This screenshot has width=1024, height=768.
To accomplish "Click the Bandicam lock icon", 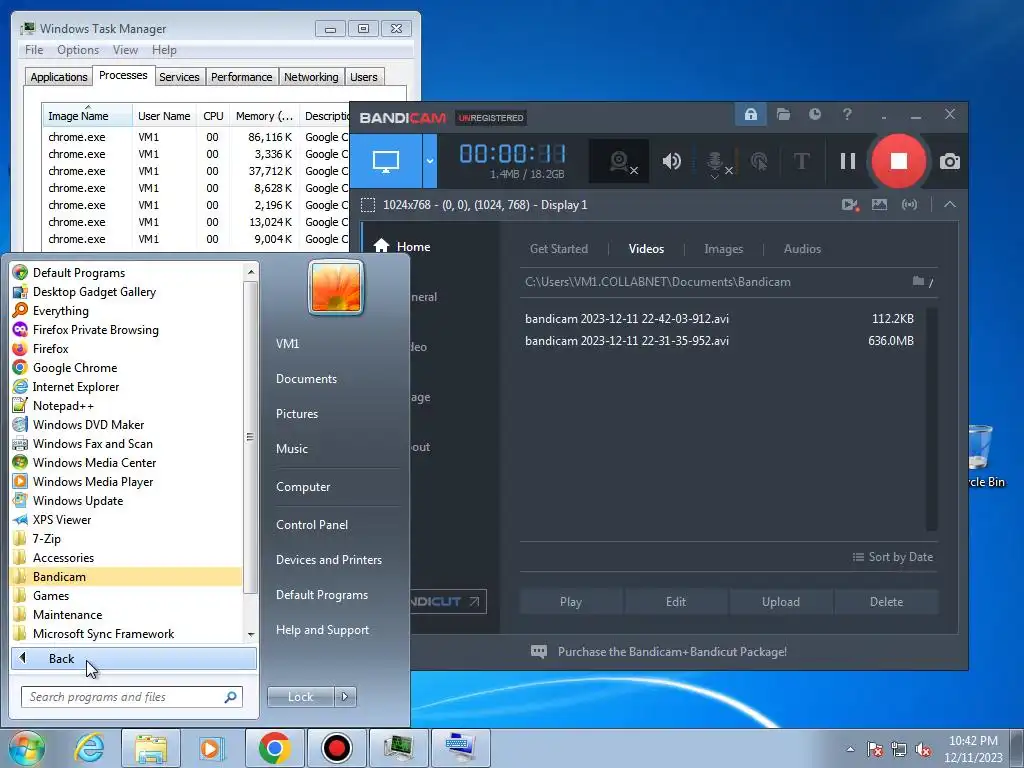I will coord(751,114).
